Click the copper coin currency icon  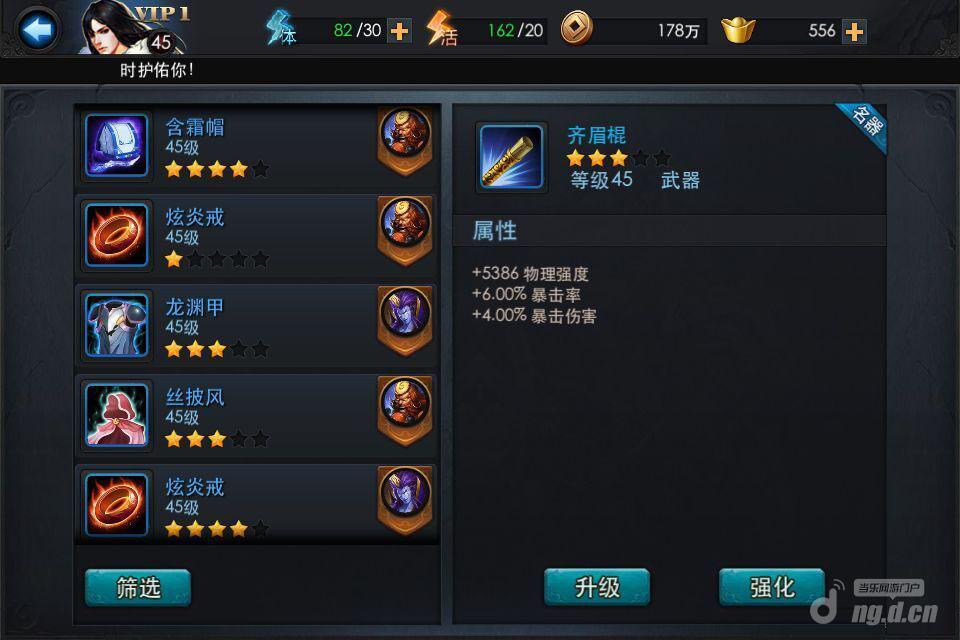pyautogui.click(x=577, y=29)
